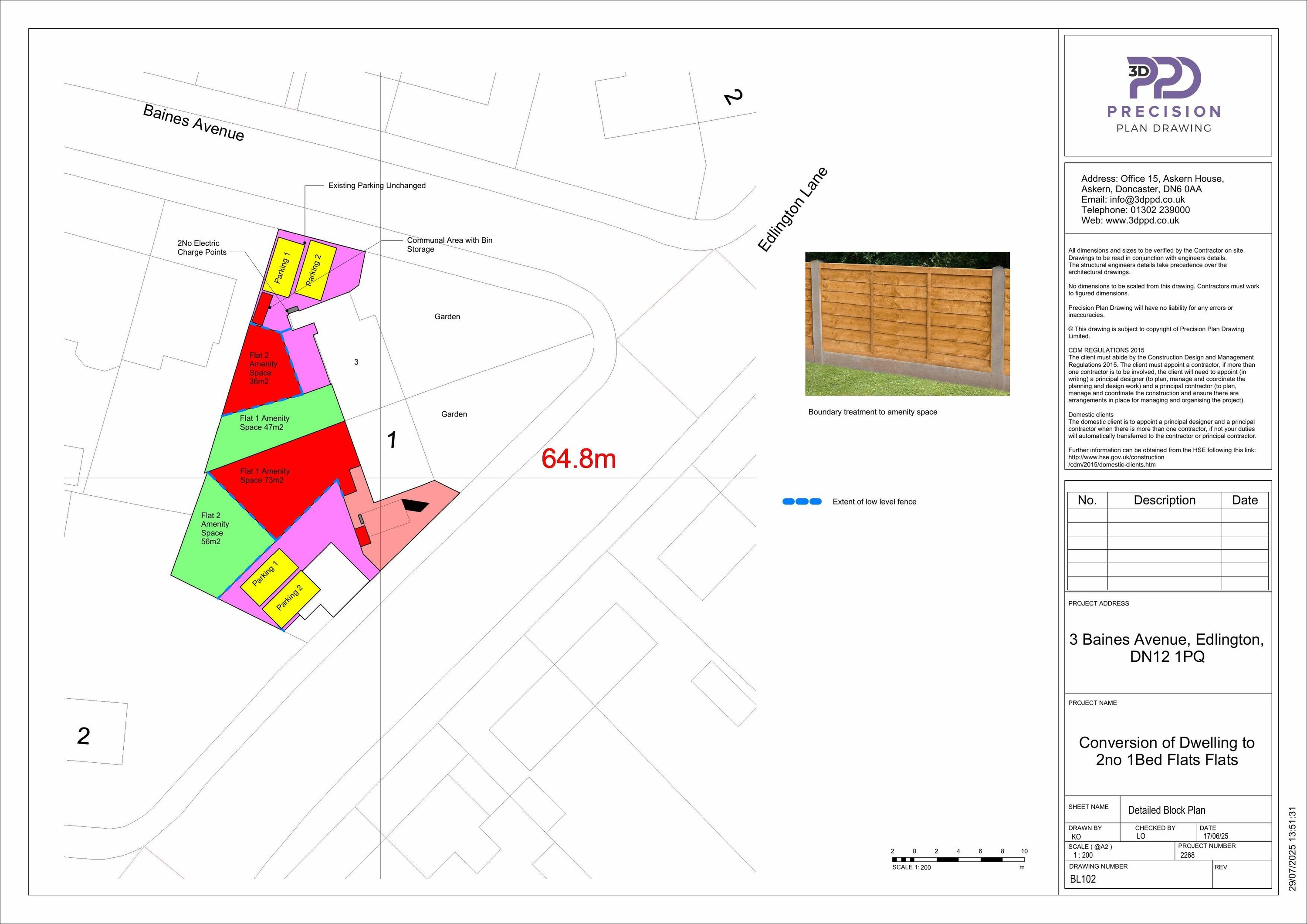Click red Flat 2 Amenity Space 36m2
Viewport: 1307px width, 924px height.
[263, 369]
